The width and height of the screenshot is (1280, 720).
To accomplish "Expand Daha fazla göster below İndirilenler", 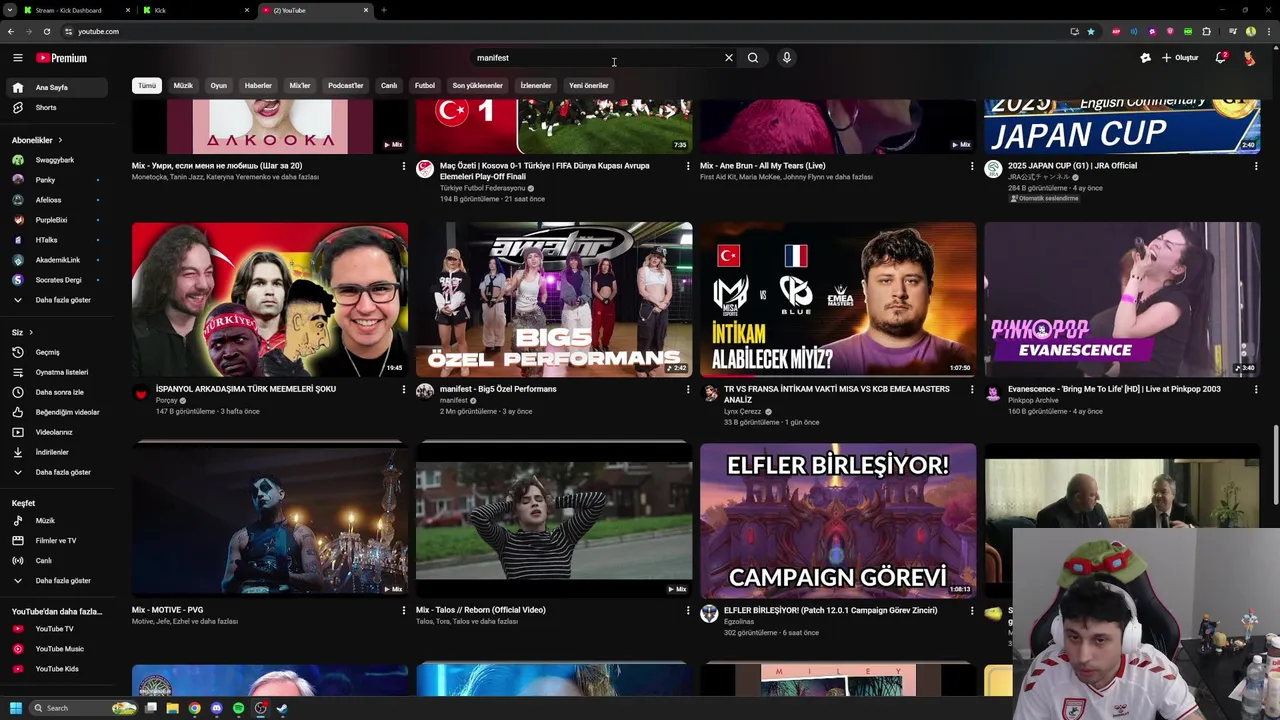I will (x=58, y=472).
